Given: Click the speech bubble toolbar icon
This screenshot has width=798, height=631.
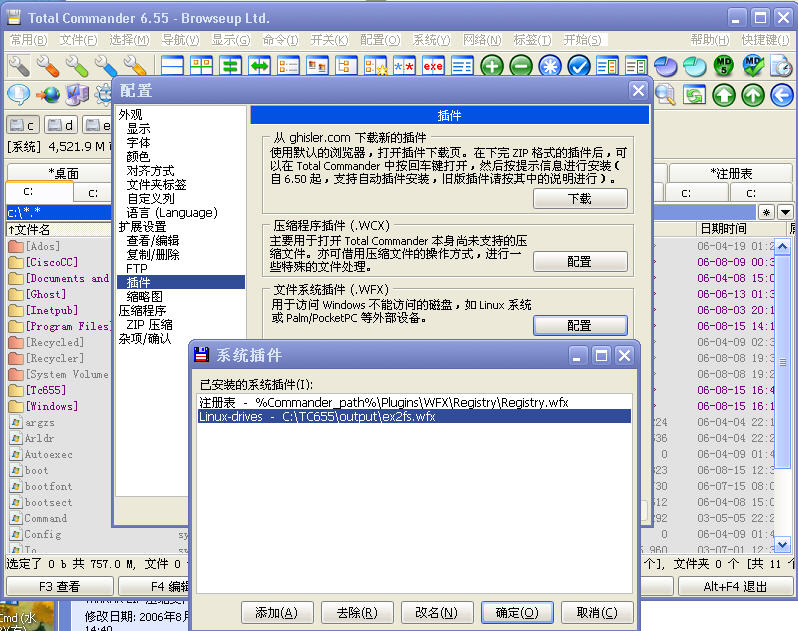Looking at the screenshot, I should coord(19,95).
